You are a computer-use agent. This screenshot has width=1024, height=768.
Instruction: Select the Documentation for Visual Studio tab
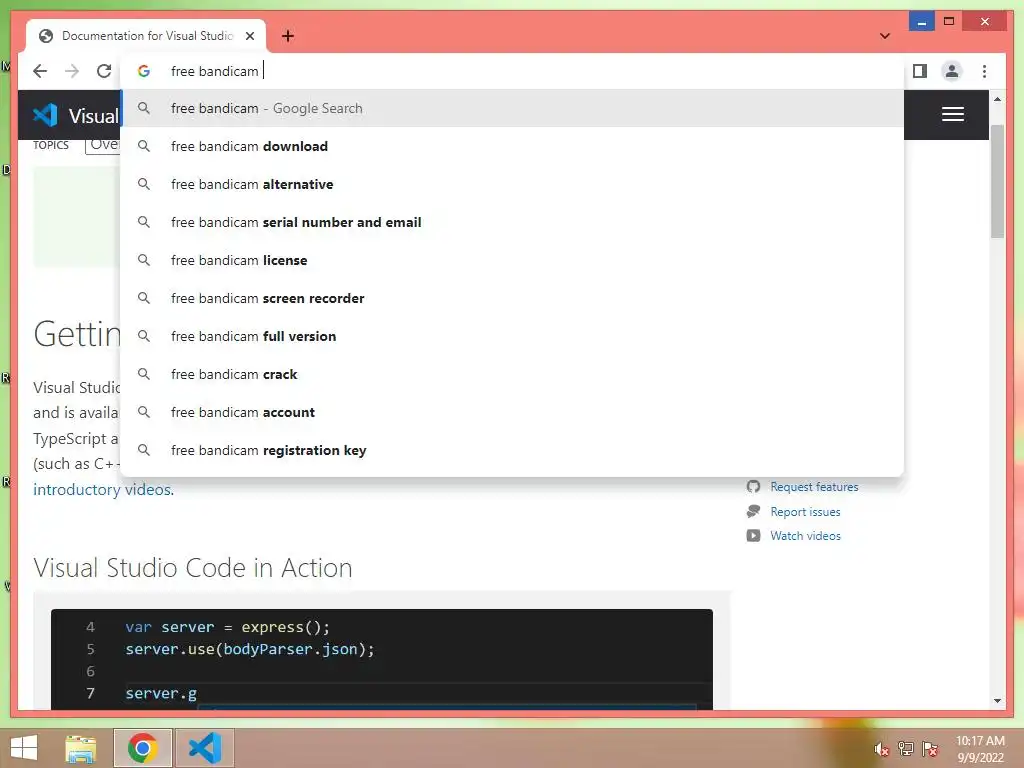coord(146,36)
